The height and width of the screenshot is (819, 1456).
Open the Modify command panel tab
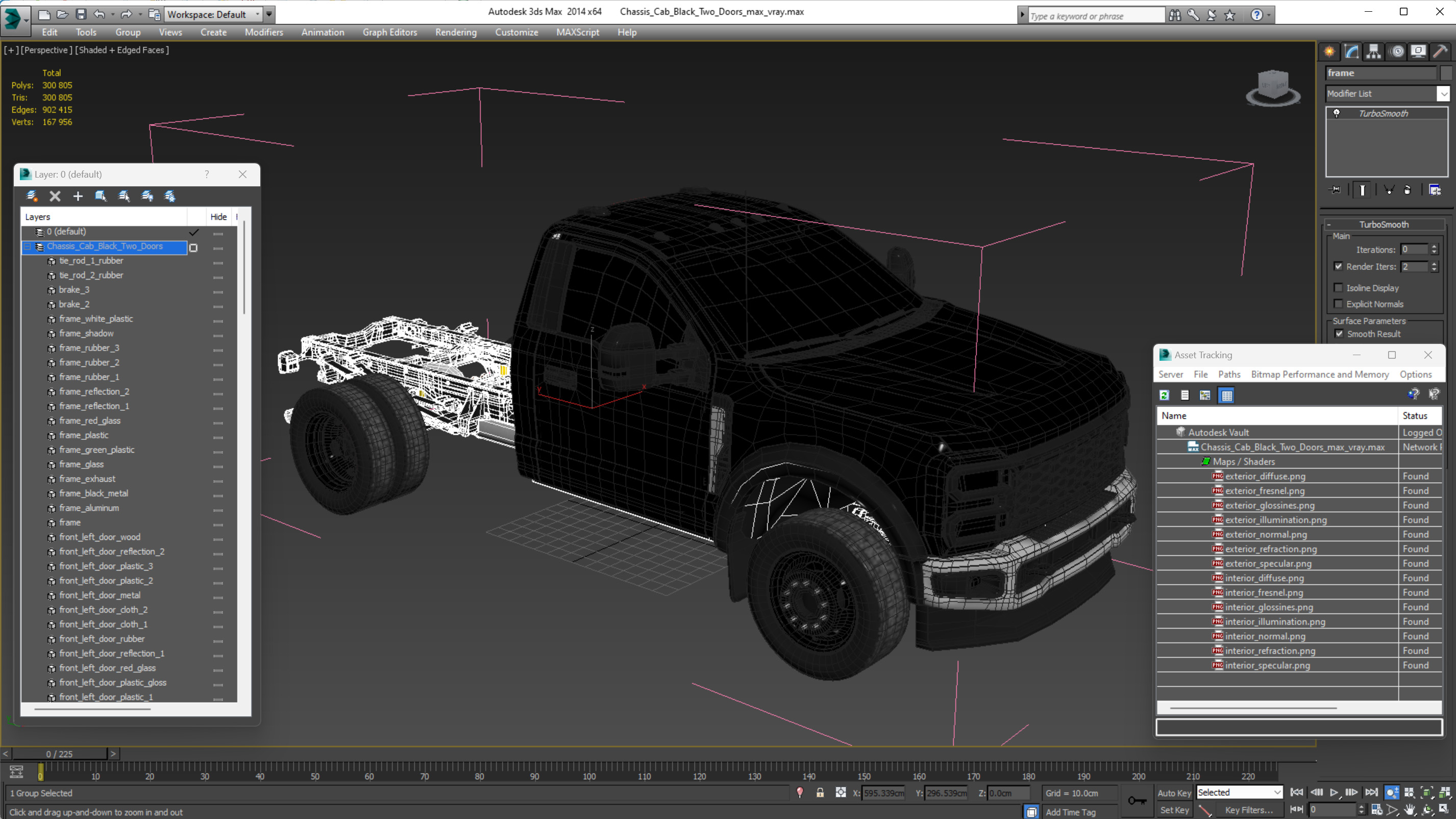[1351, 52]
